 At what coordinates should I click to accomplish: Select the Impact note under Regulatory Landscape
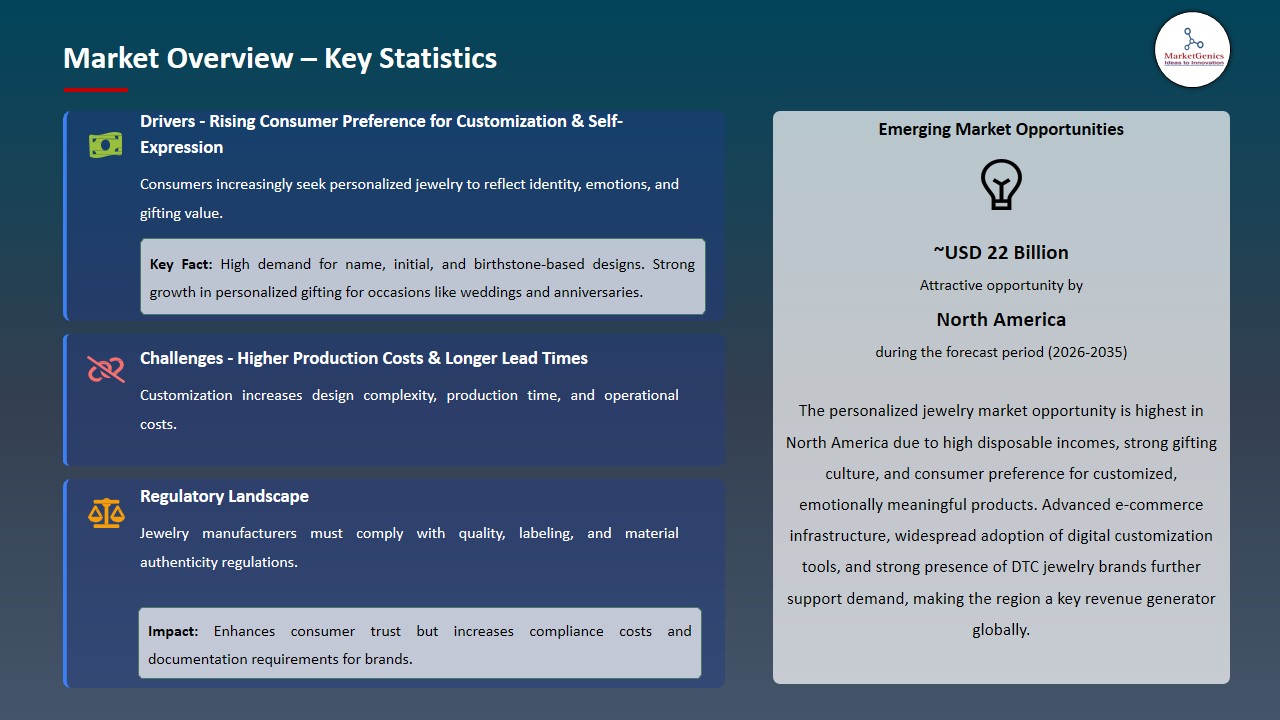[420, 644]
